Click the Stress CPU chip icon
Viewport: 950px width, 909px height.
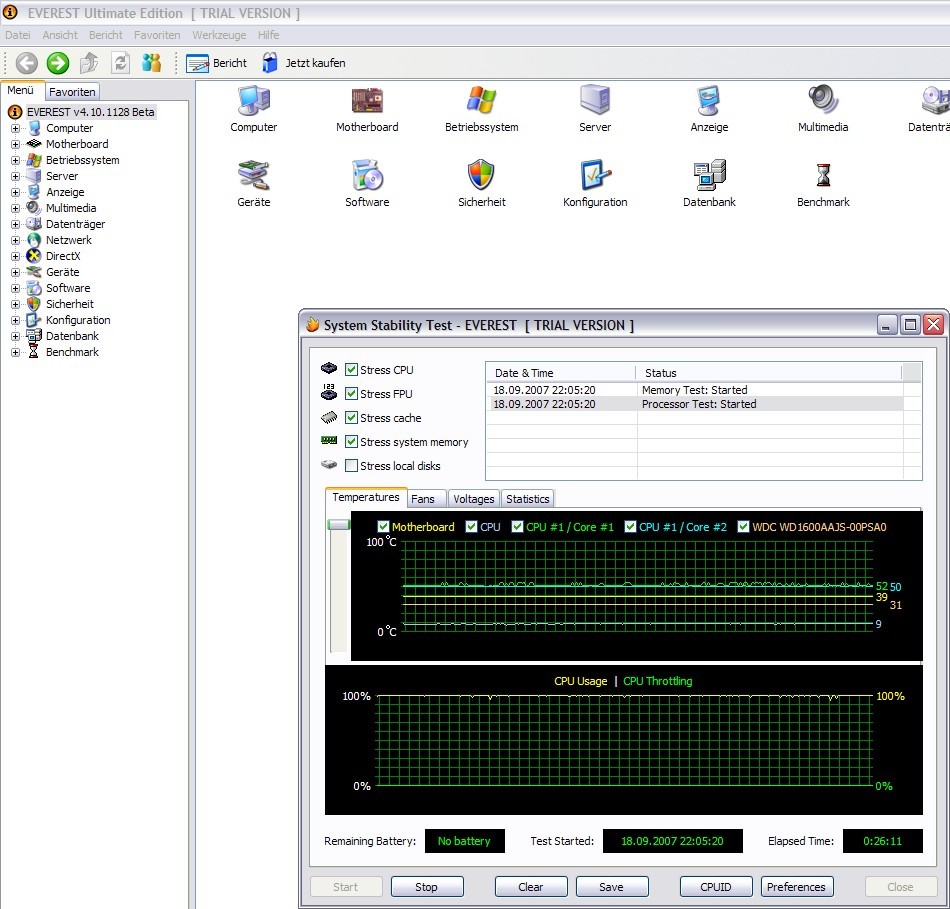tap(329, 368)
